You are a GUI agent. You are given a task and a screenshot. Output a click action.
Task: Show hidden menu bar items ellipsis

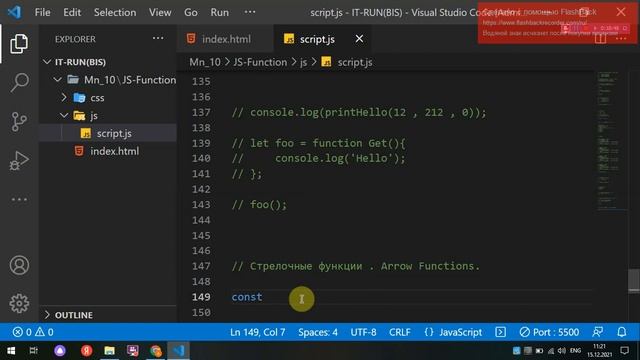pos(250,12)
